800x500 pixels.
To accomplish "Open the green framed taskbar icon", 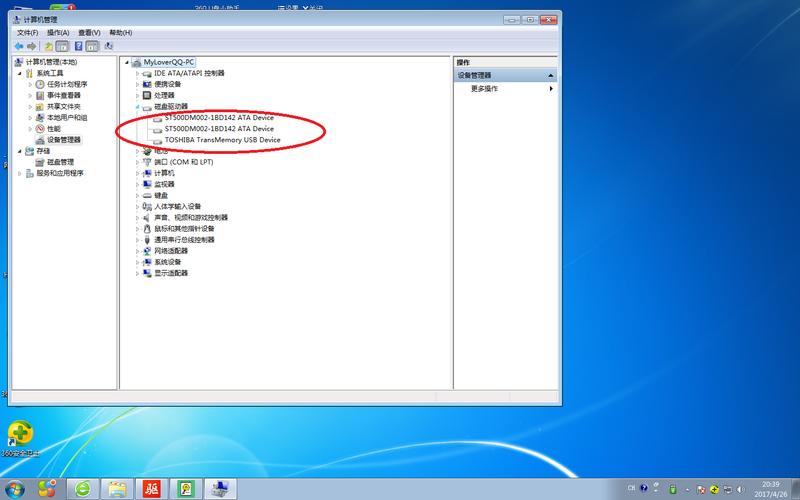I will click(x=186, y=489).
